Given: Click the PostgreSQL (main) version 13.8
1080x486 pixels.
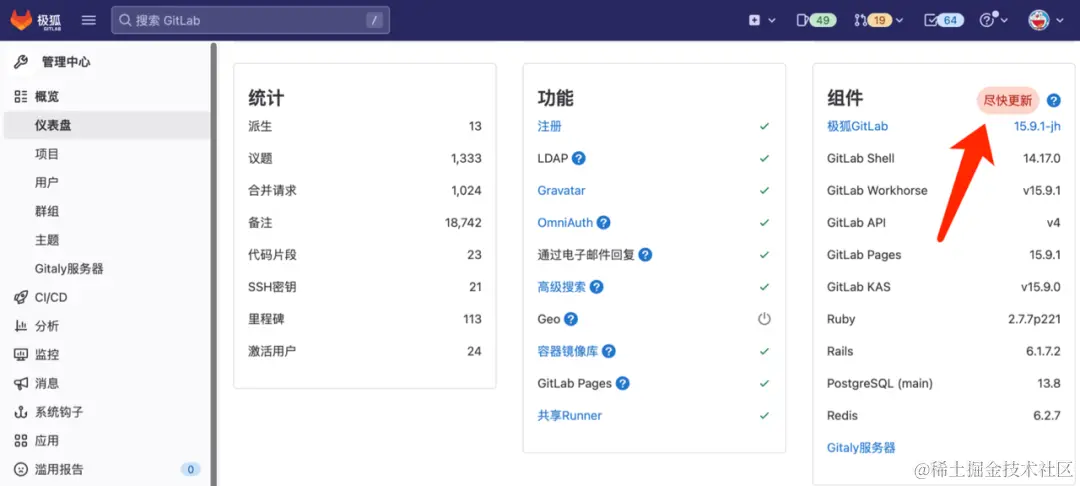Looking at the screenshot, I should coord(1049,383).
